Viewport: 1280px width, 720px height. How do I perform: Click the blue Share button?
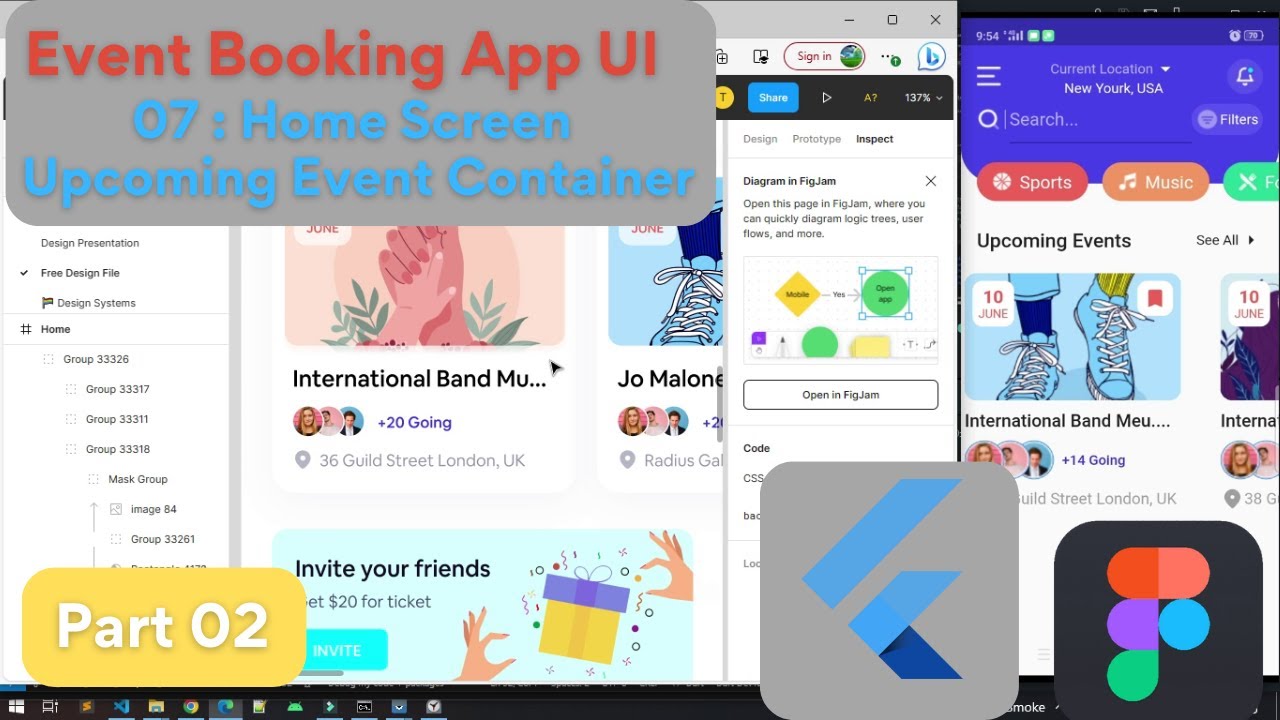(773, 97)
